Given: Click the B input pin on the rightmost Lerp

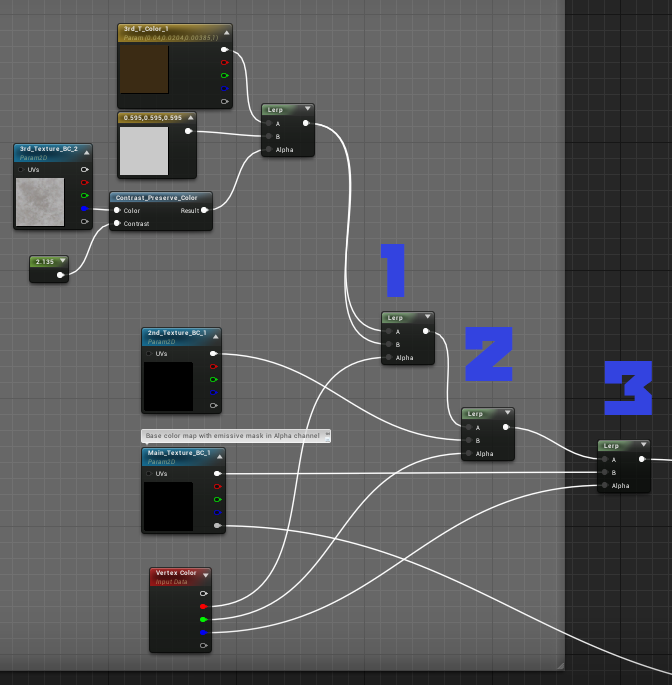Looking at the screenshot, I should pyautogui.click(x=604, y=472).
